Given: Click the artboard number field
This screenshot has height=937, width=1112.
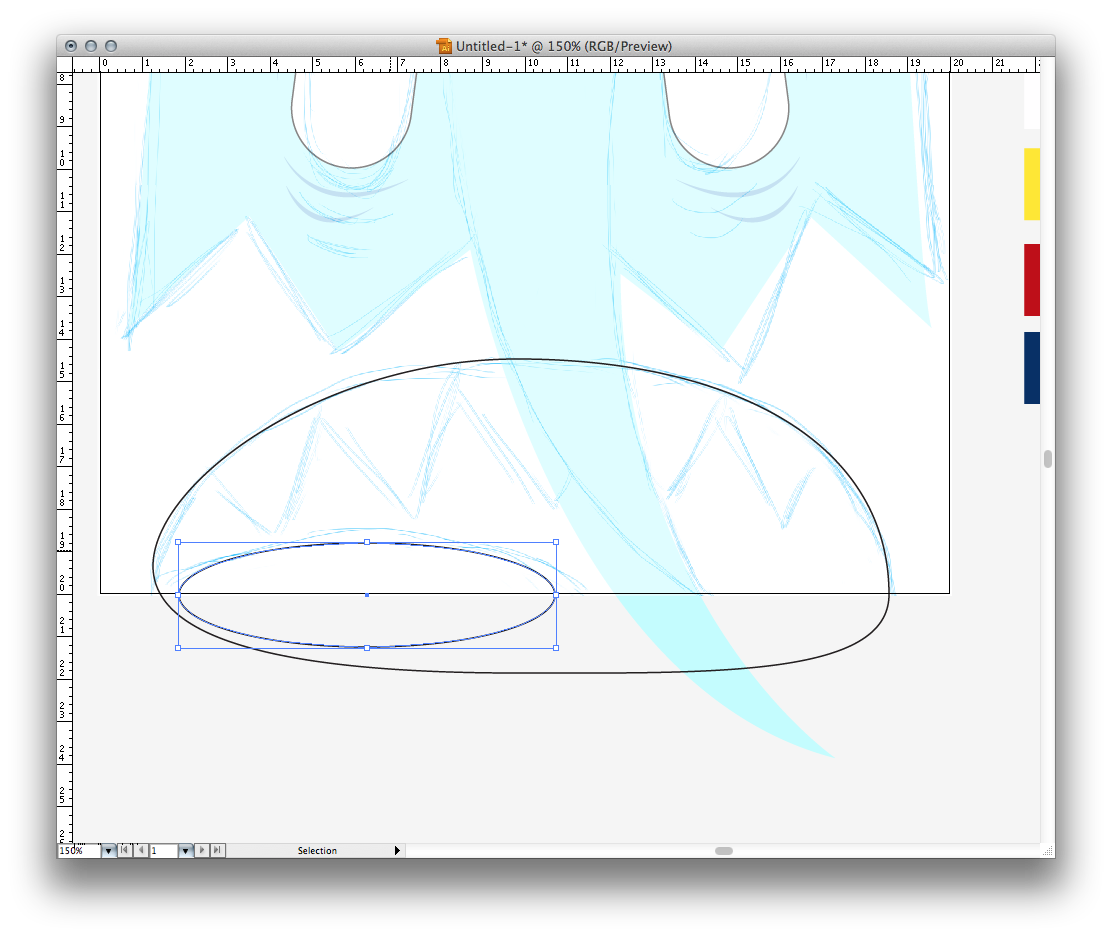Looking at the screenshot, I should (163, 850).
